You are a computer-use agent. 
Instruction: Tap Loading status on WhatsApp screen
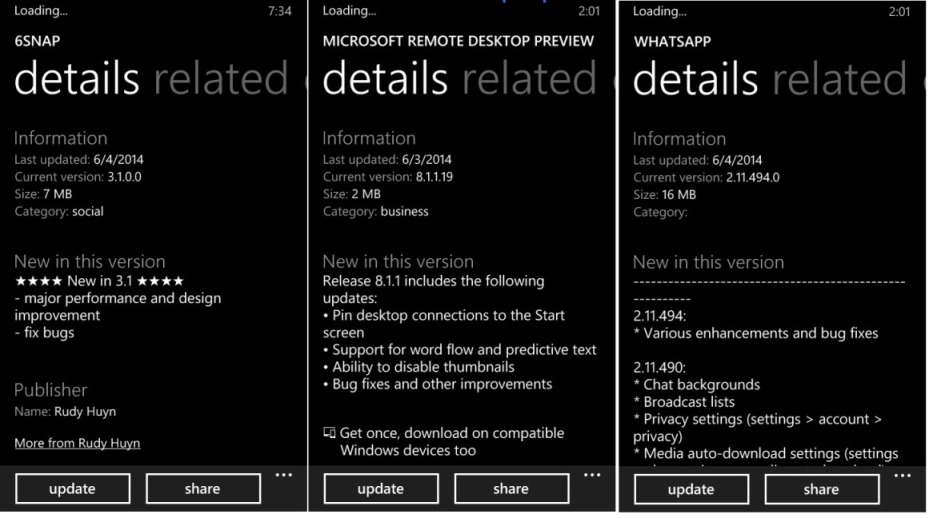[x=659, y=11]
